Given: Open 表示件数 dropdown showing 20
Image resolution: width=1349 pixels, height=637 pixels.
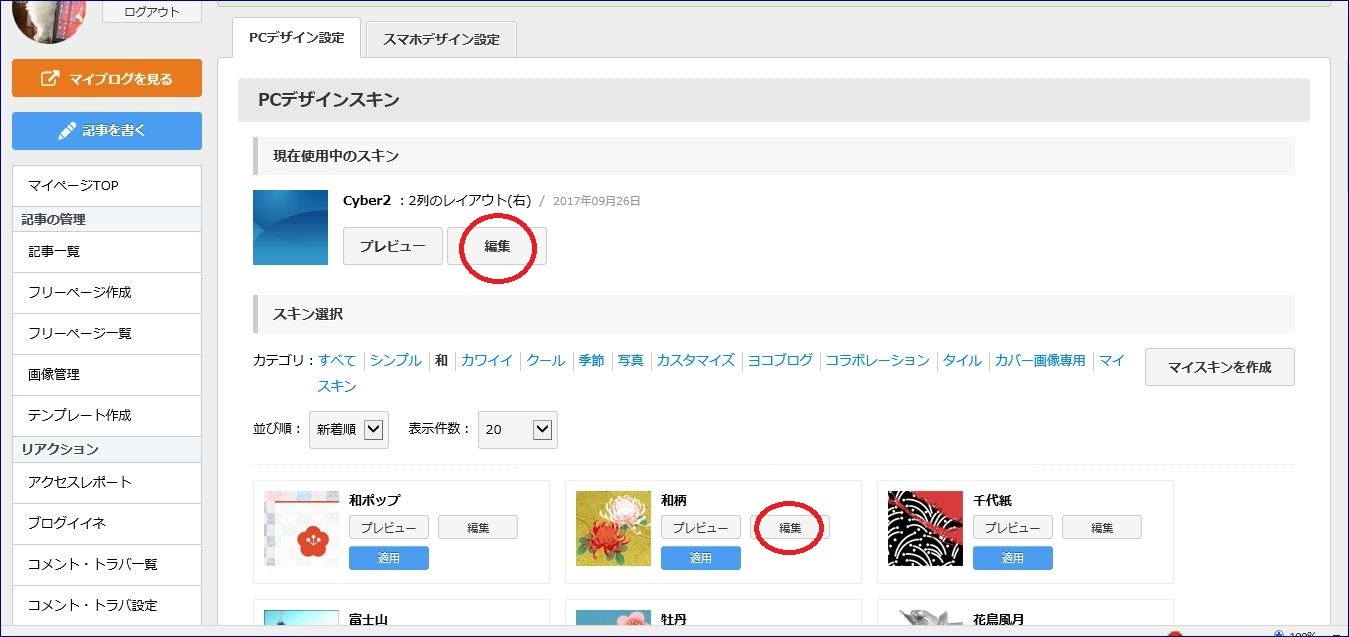Looking at the screenshot, I should [x=518, y=429].
